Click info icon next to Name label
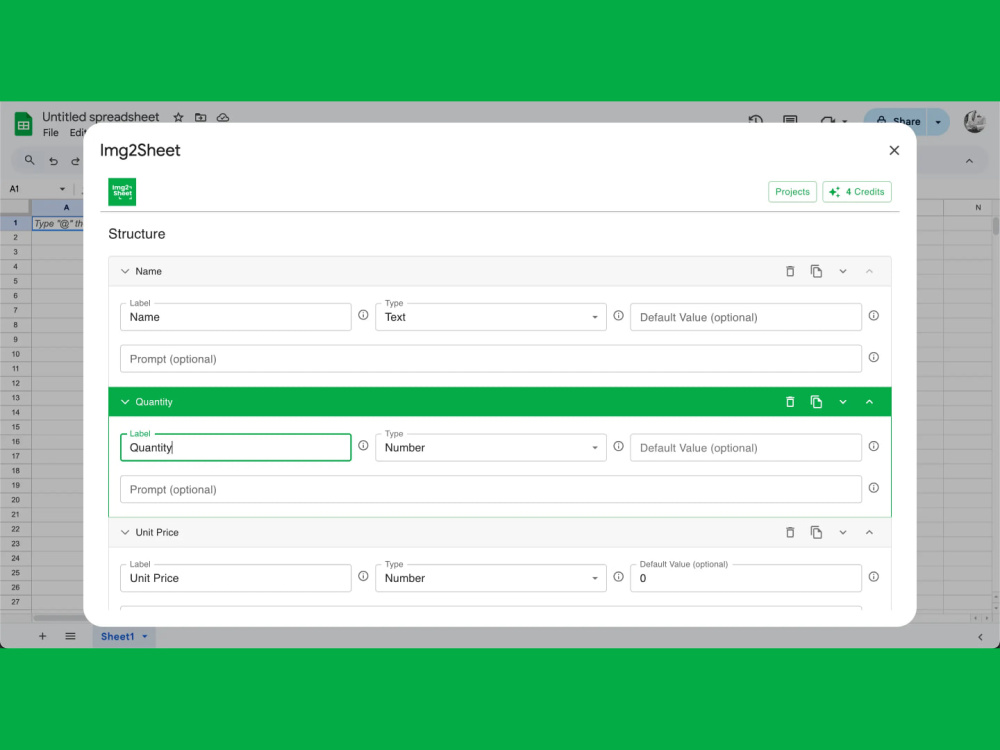Image resolution: width=1000 pixels, height=750 pixels. coord(363,315)
